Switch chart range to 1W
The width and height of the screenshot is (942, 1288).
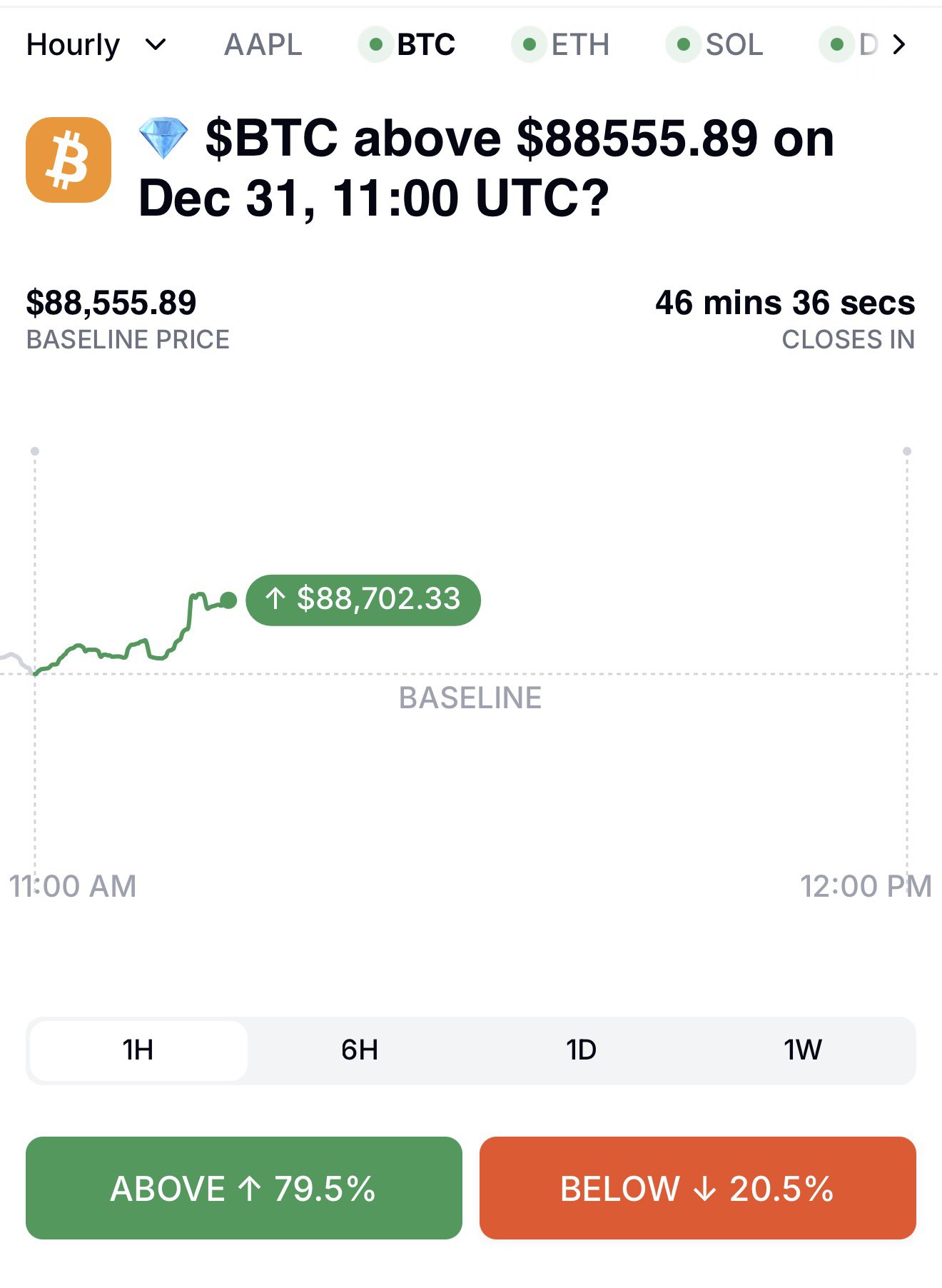pos(803,1050)
